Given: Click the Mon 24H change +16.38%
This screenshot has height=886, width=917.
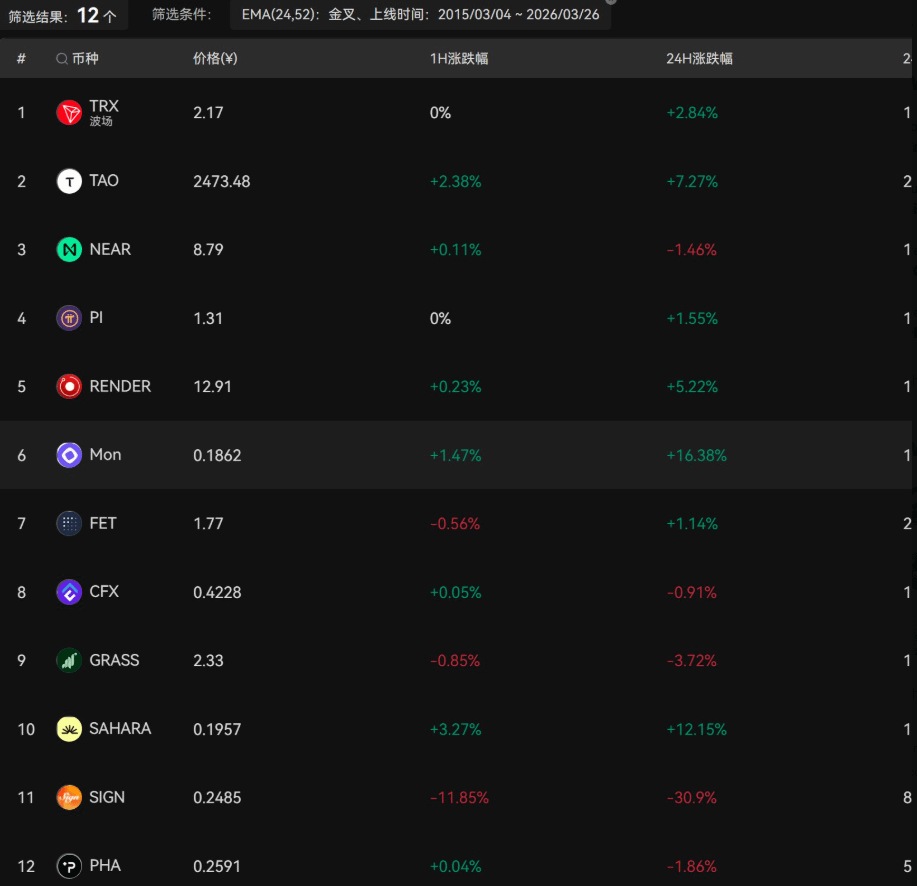Looking at the screenshot, I should pos(697,456).
